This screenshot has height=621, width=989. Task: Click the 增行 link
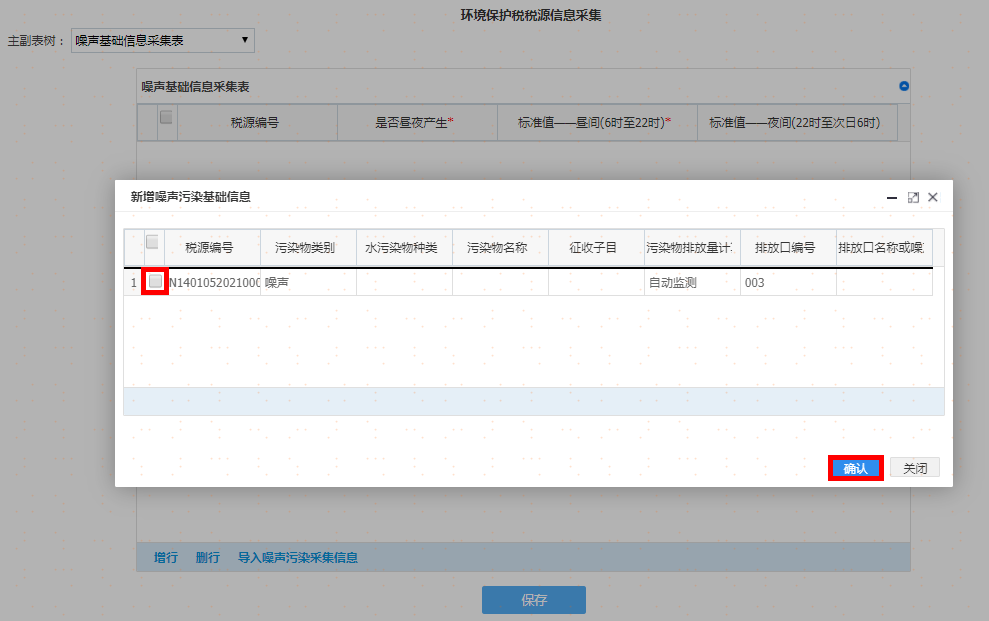click(165, 557)
